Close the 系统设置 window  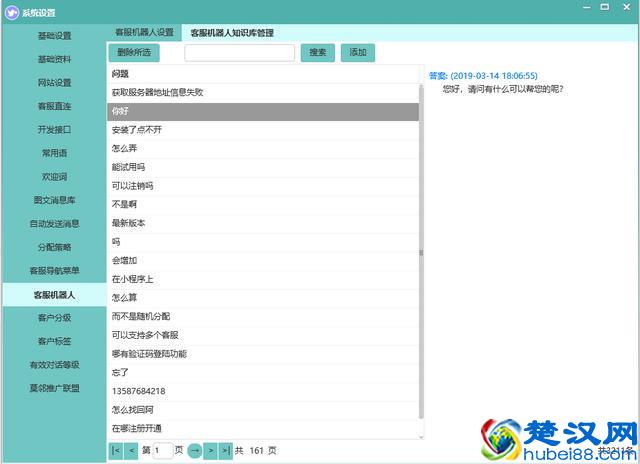[627, 7]
